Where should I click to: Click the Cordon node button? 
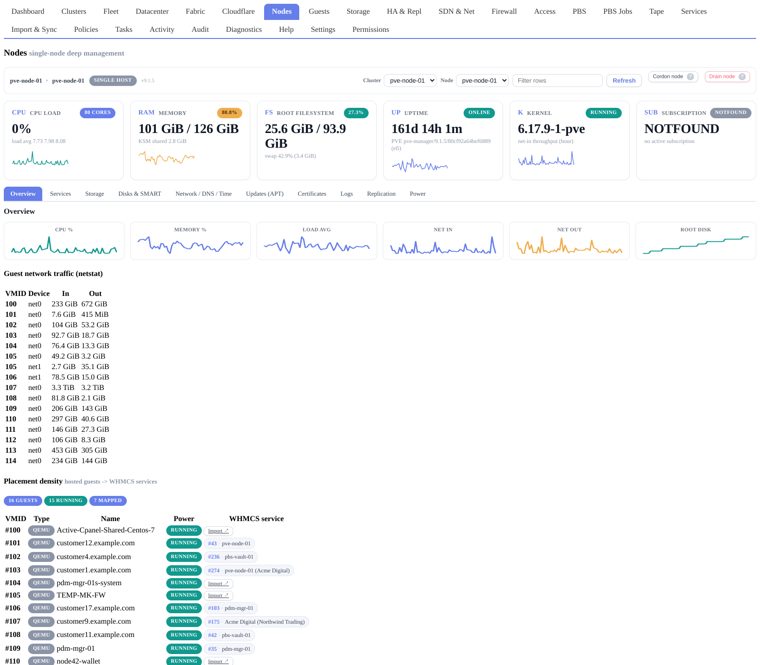coord(673,77)
